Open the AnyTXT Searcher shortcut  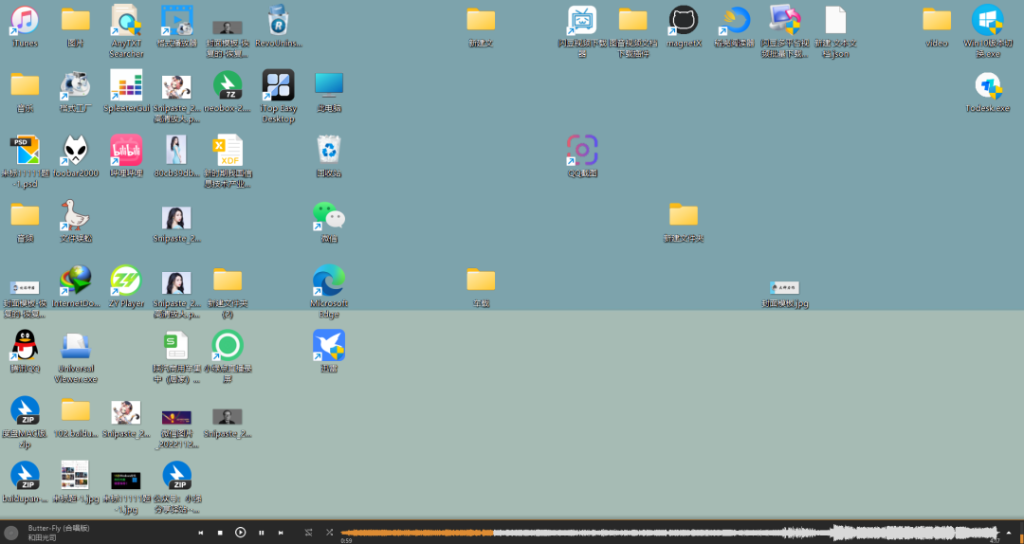pos(126,21)
